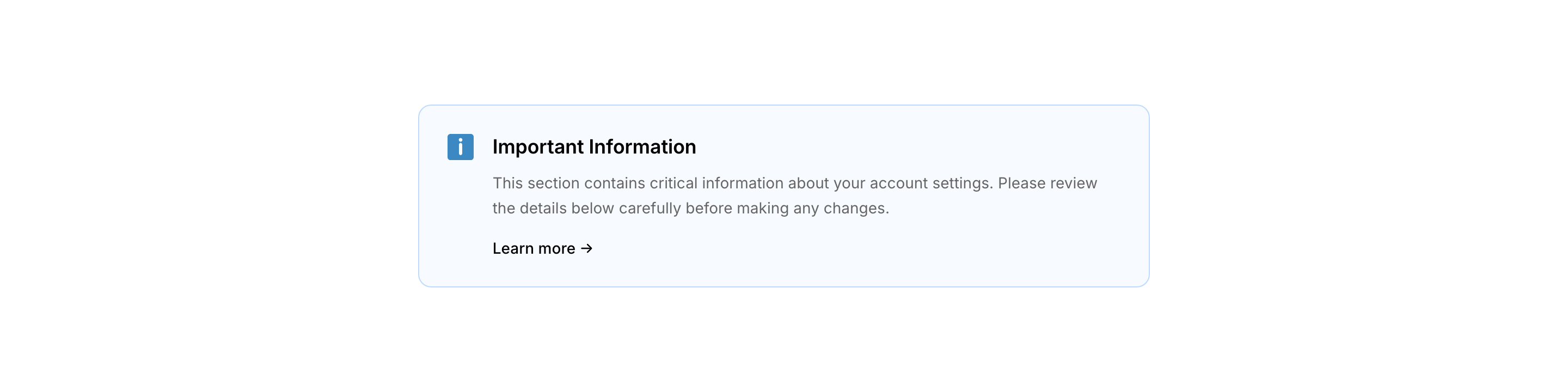Click the word "your" in the description

click(x=849, y=183)
